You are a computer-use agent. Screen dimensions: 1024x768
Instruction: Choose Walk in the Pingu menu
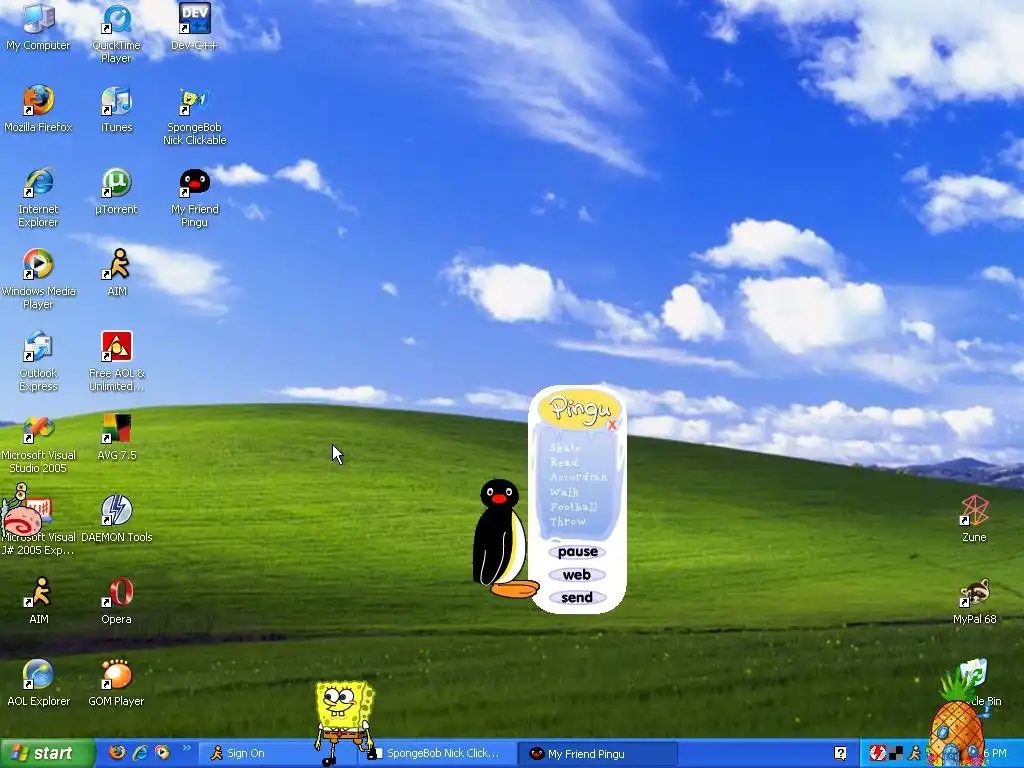click(564, 492)
